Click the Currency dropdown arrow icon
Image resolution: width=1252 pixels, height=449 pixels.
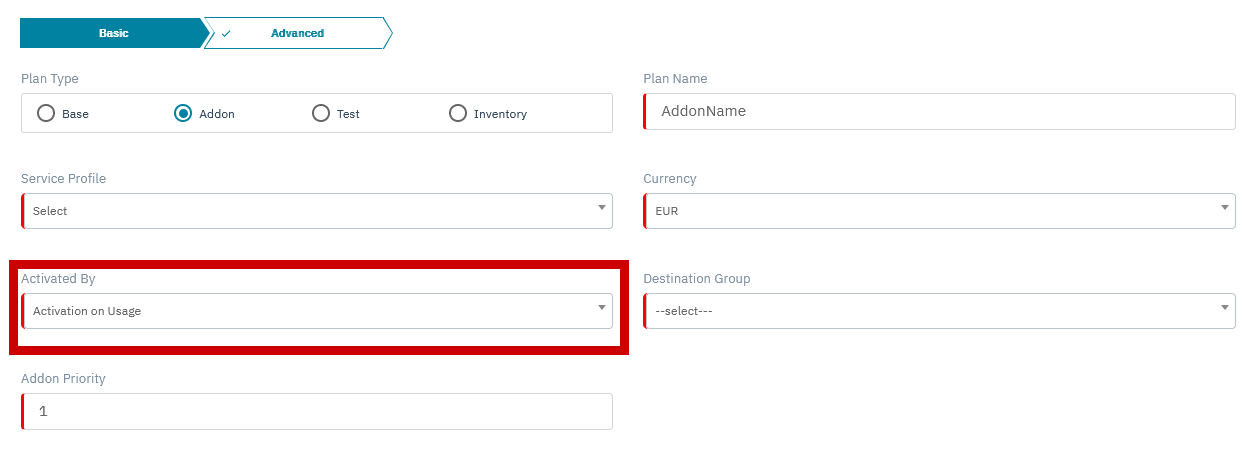1225,208
